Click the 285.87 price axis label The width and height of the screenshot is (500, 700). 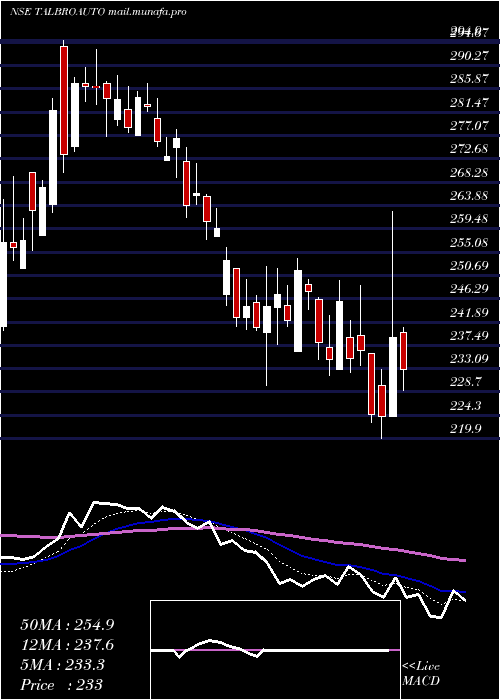coord(469,79)
